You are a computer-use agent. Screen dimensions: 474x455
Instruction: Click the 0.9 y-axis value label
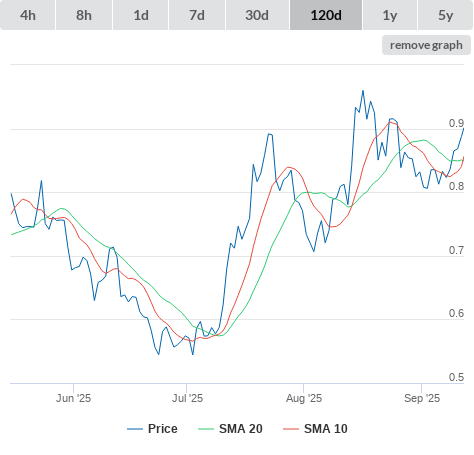tap(456, 123)
